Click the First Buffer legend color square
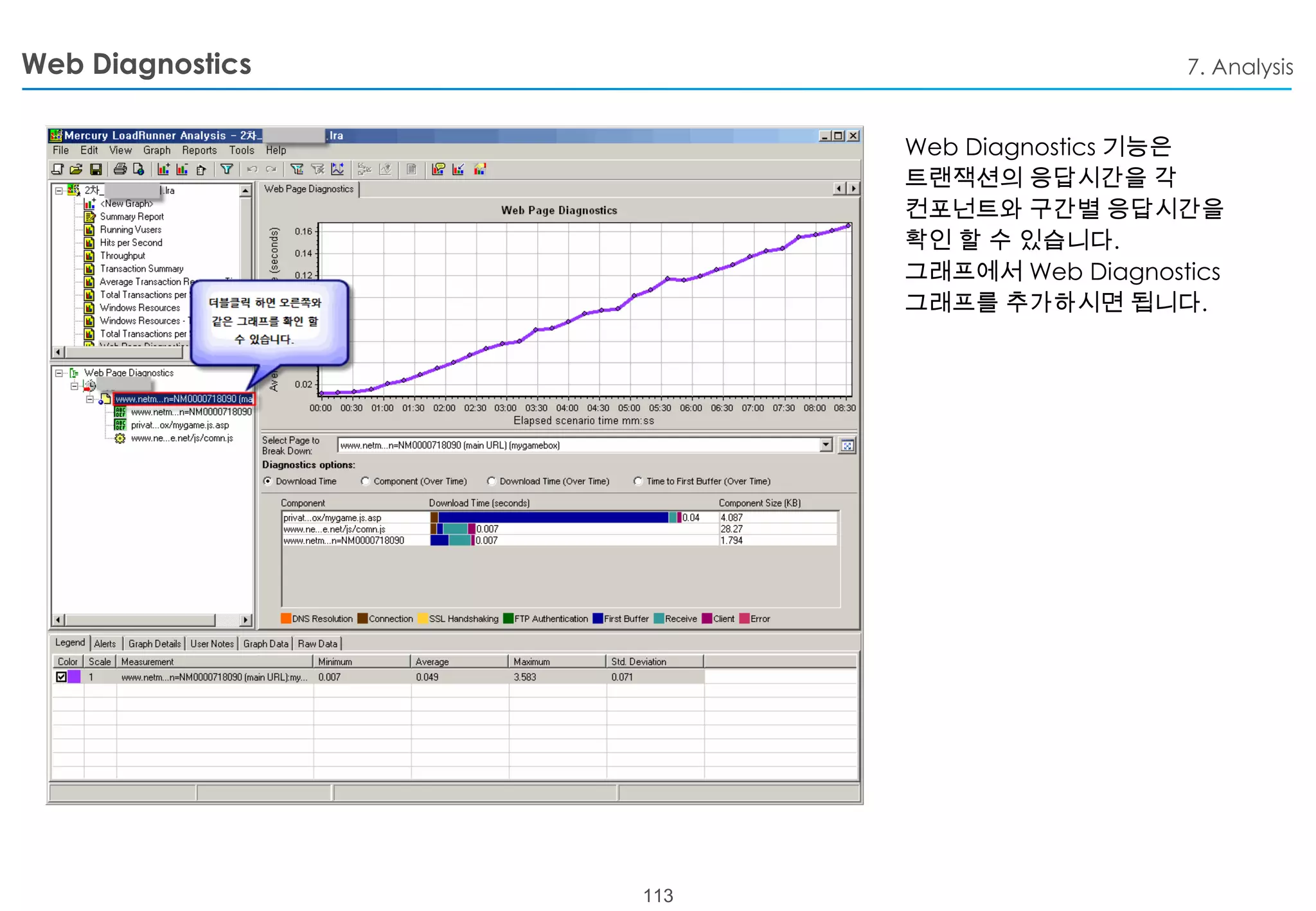Screen dimensions: 1316x911 (598, 619)
